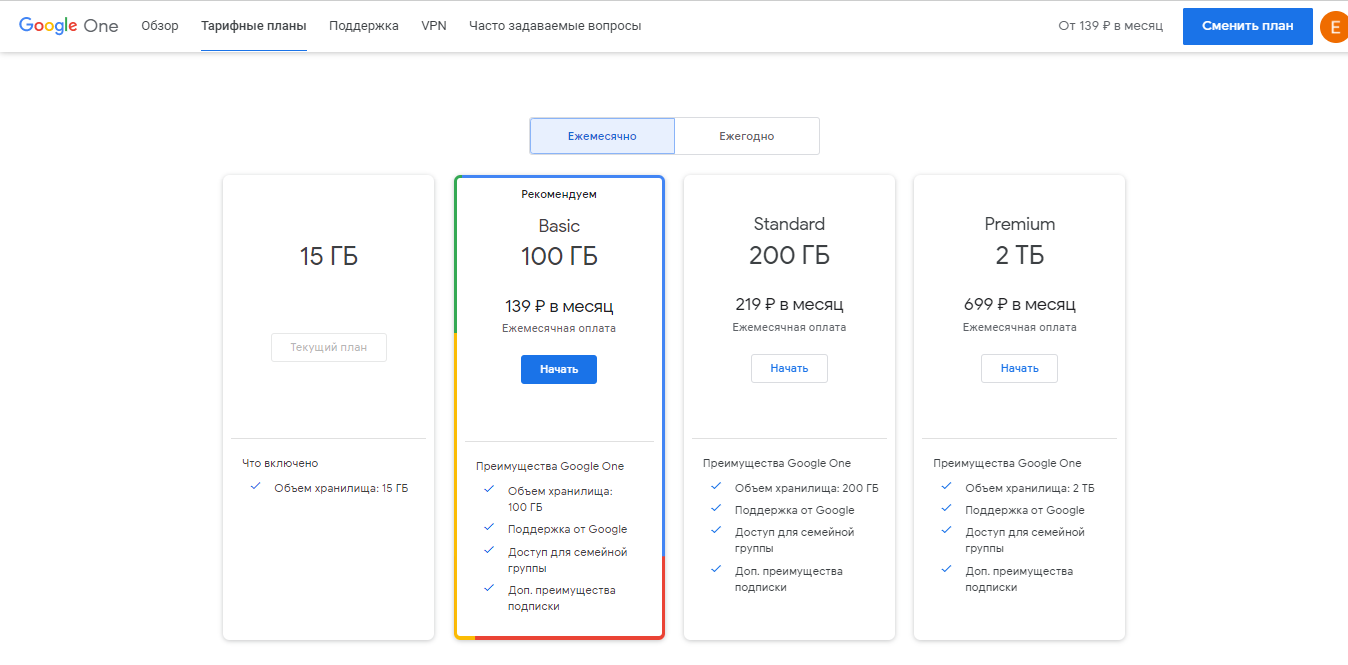Click the text От 139 ₽ в месяц
The height and width of the screenshot is (665, 1348).
1110,26
